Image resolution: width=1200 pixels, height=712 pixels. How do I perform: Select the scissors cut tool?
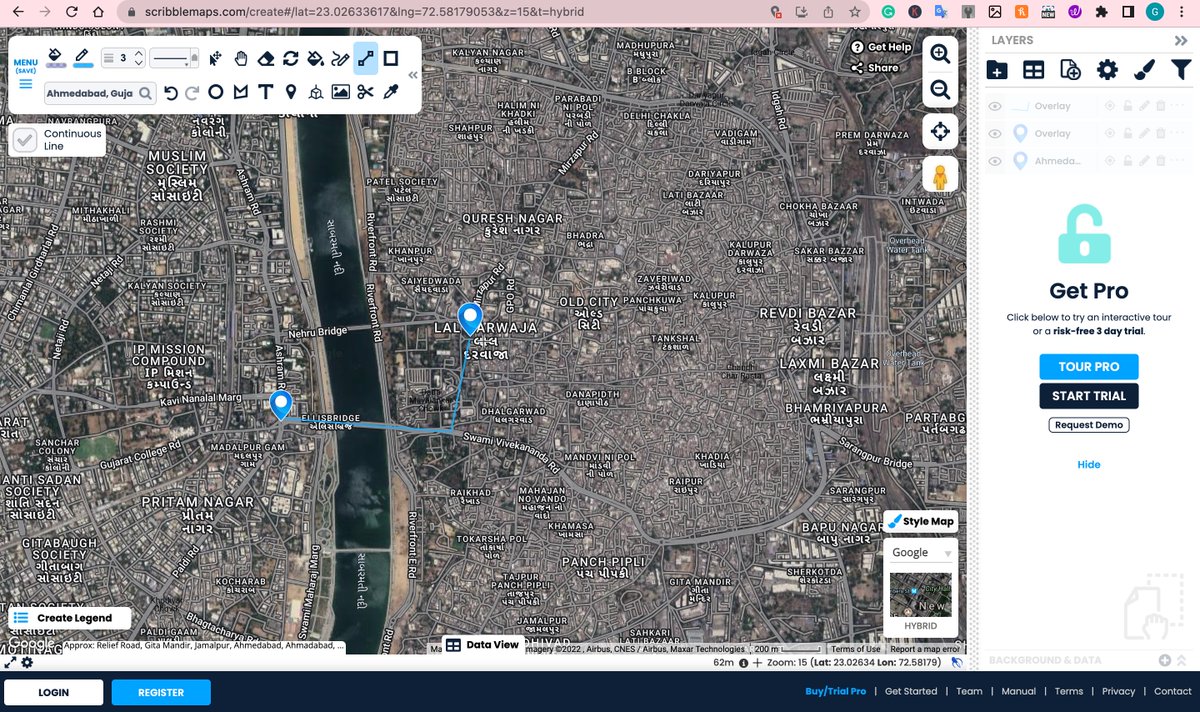365,92
